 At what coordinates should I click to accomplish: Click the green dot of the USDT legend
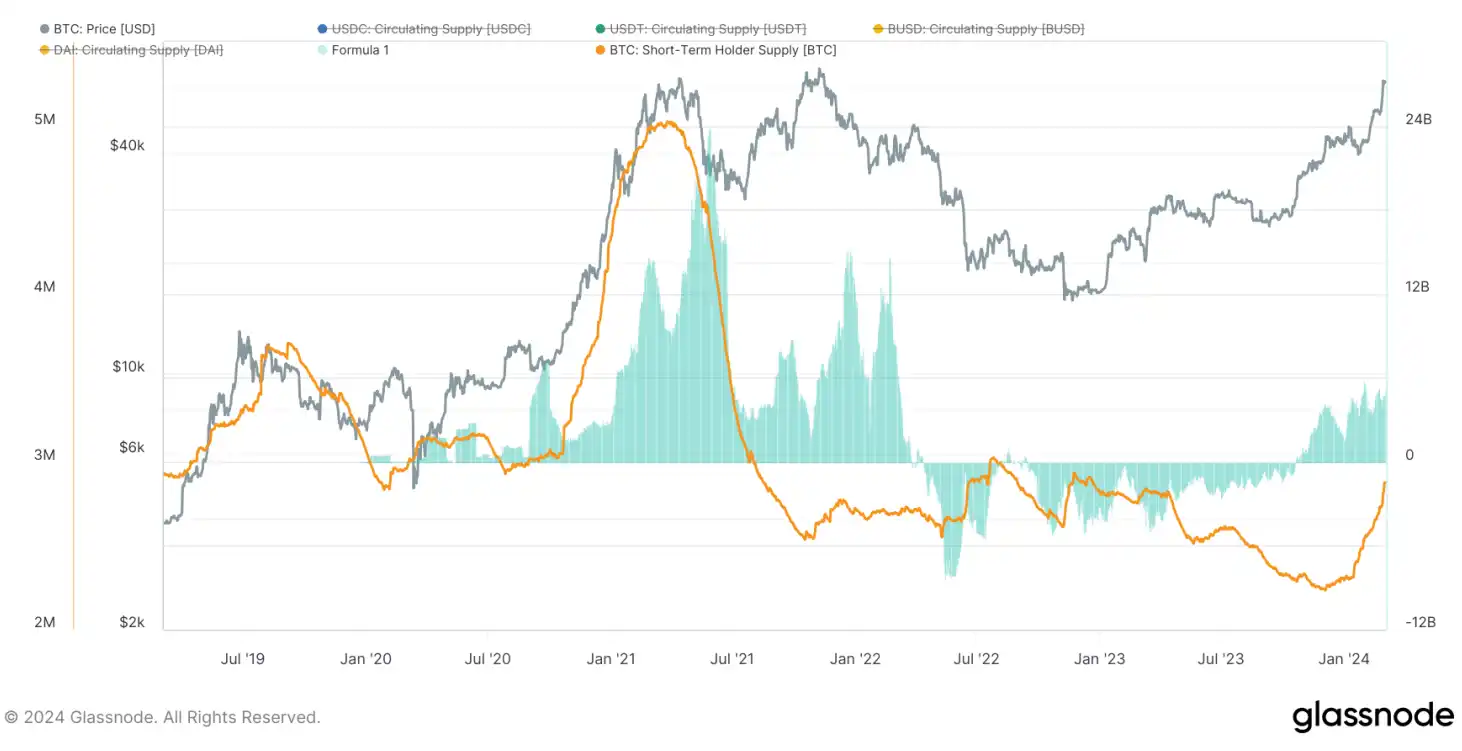coord(600,29)
